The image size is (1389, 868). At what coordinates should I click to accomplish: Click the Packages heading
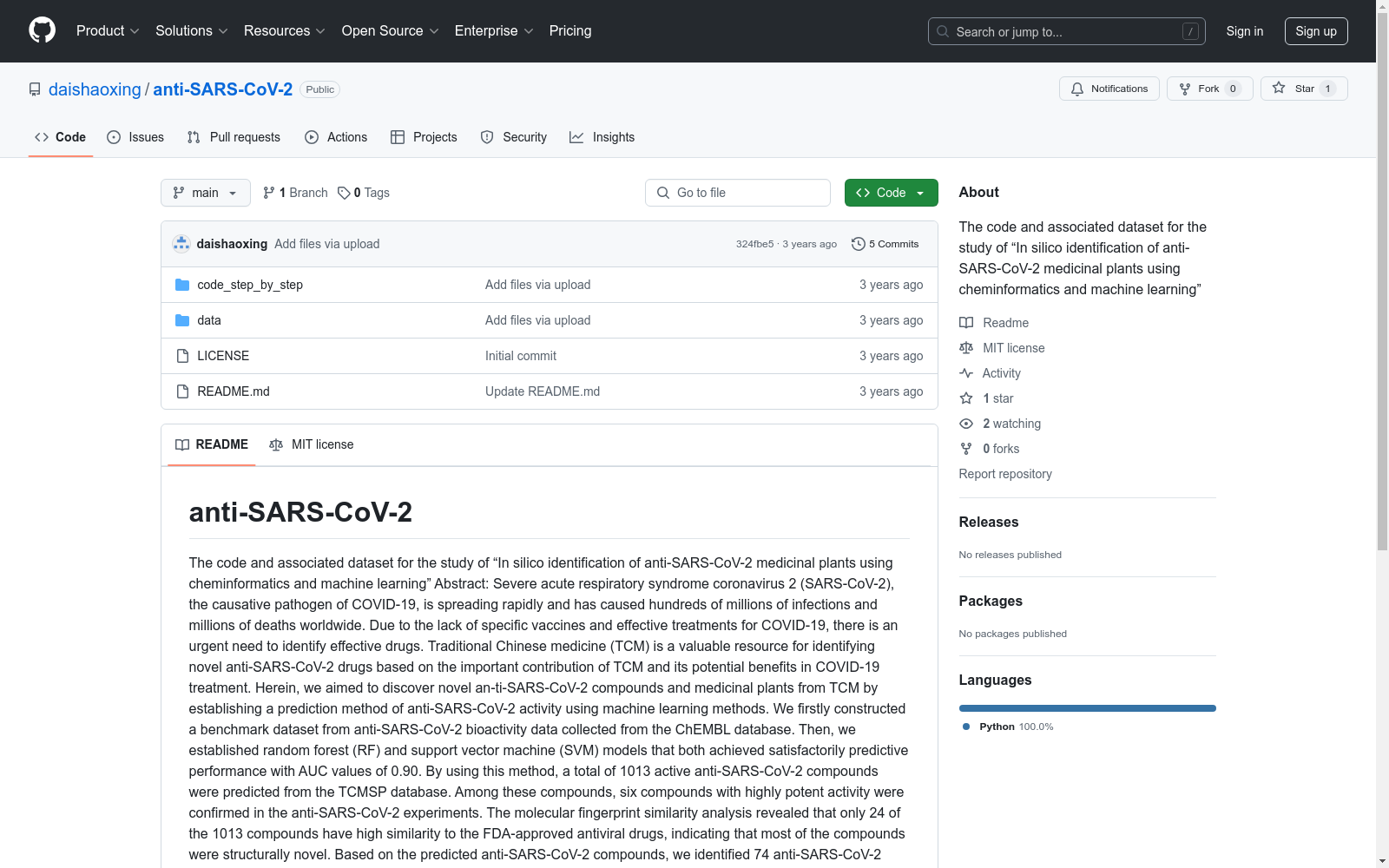(991, 601)
